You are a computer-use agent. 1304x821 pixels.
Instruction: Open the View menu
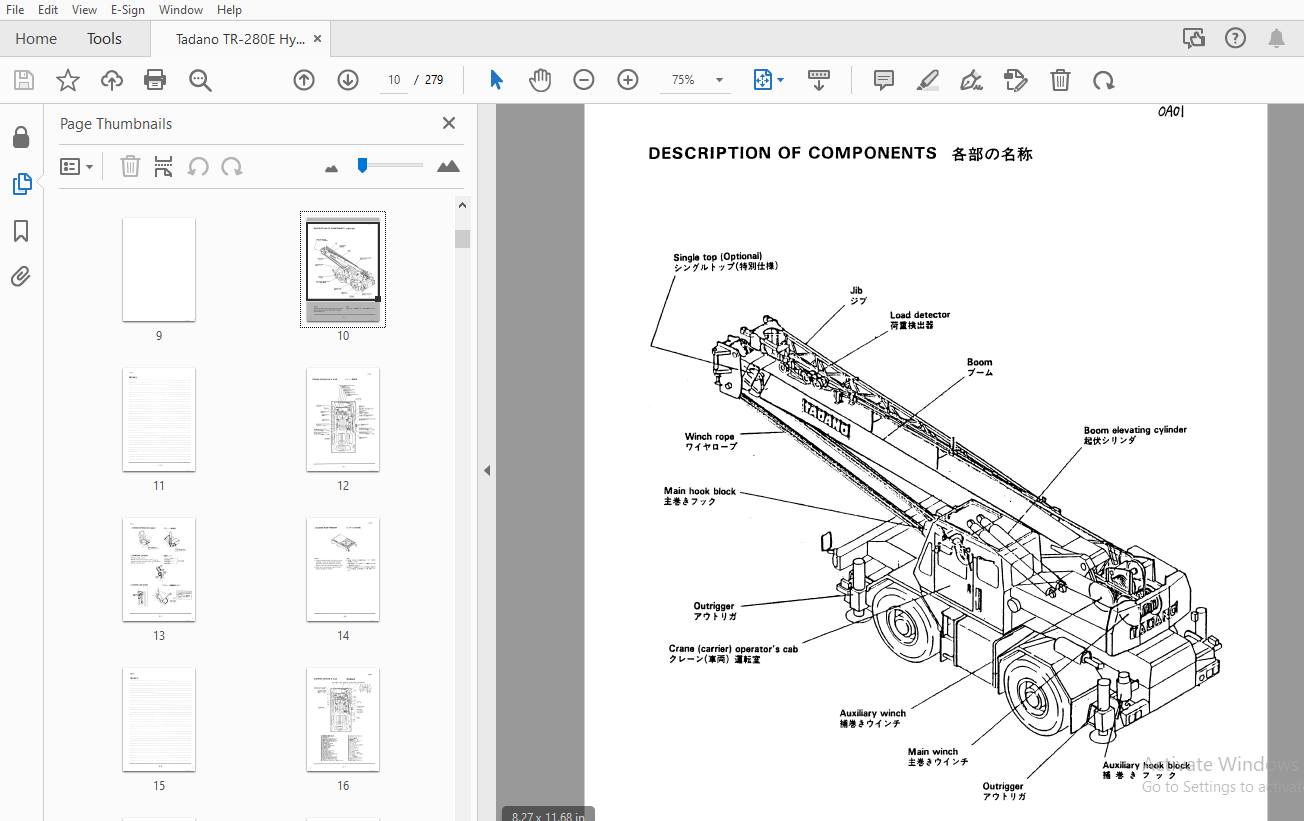pyautogui.click(x=85, y=9)
